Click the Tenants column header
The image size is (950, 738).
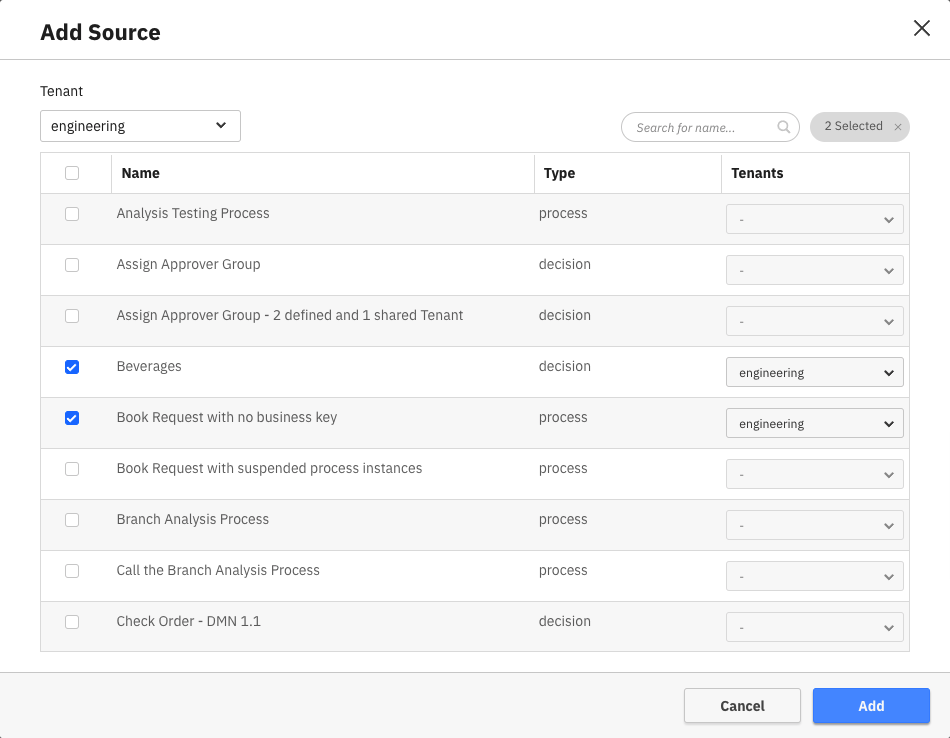(x=757, y=173)
